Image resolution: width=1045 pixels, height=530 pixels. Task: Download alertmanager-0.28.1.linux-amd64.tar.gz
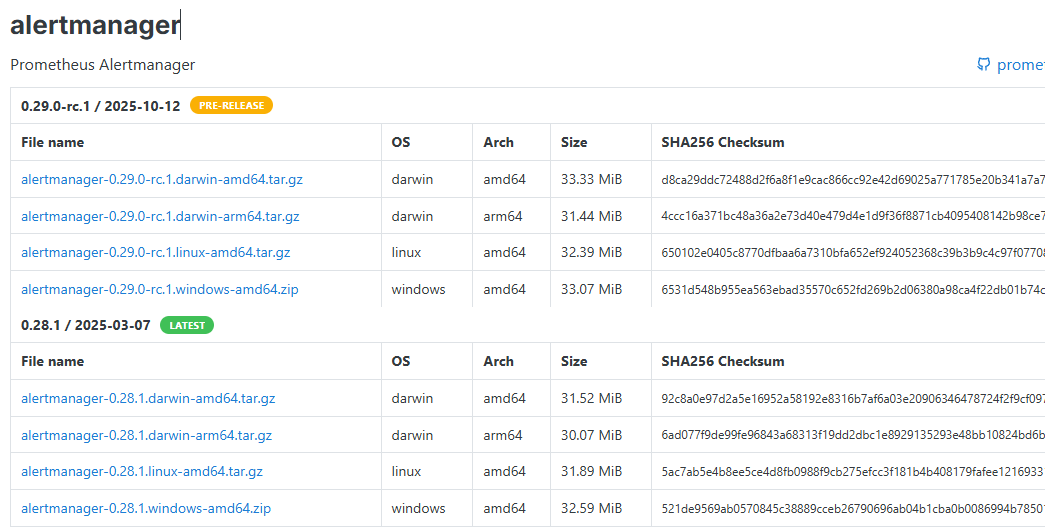(x=142, y=471)
